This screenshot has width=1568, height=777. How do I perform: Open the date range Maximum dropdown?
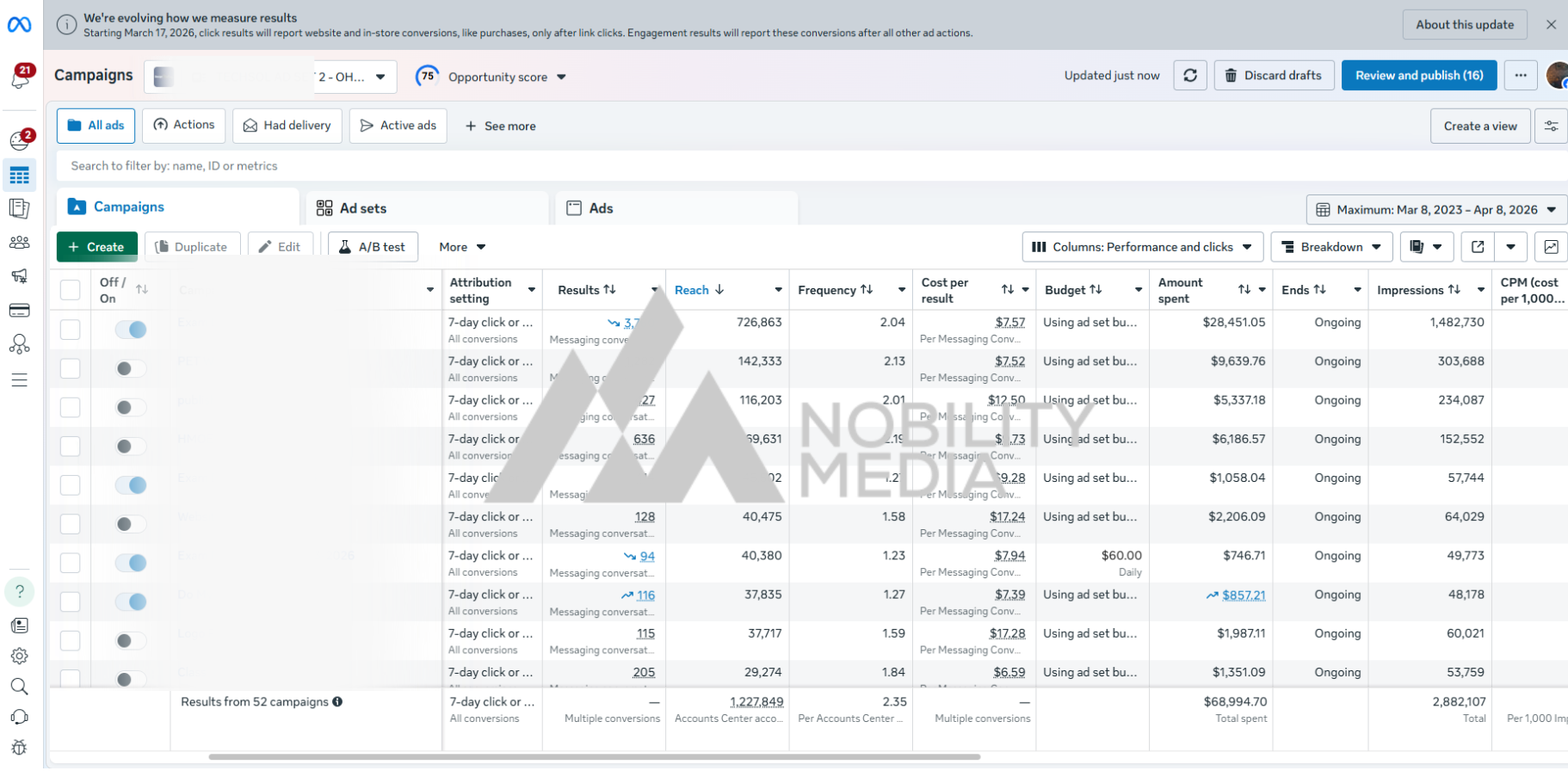point(1436,210)
